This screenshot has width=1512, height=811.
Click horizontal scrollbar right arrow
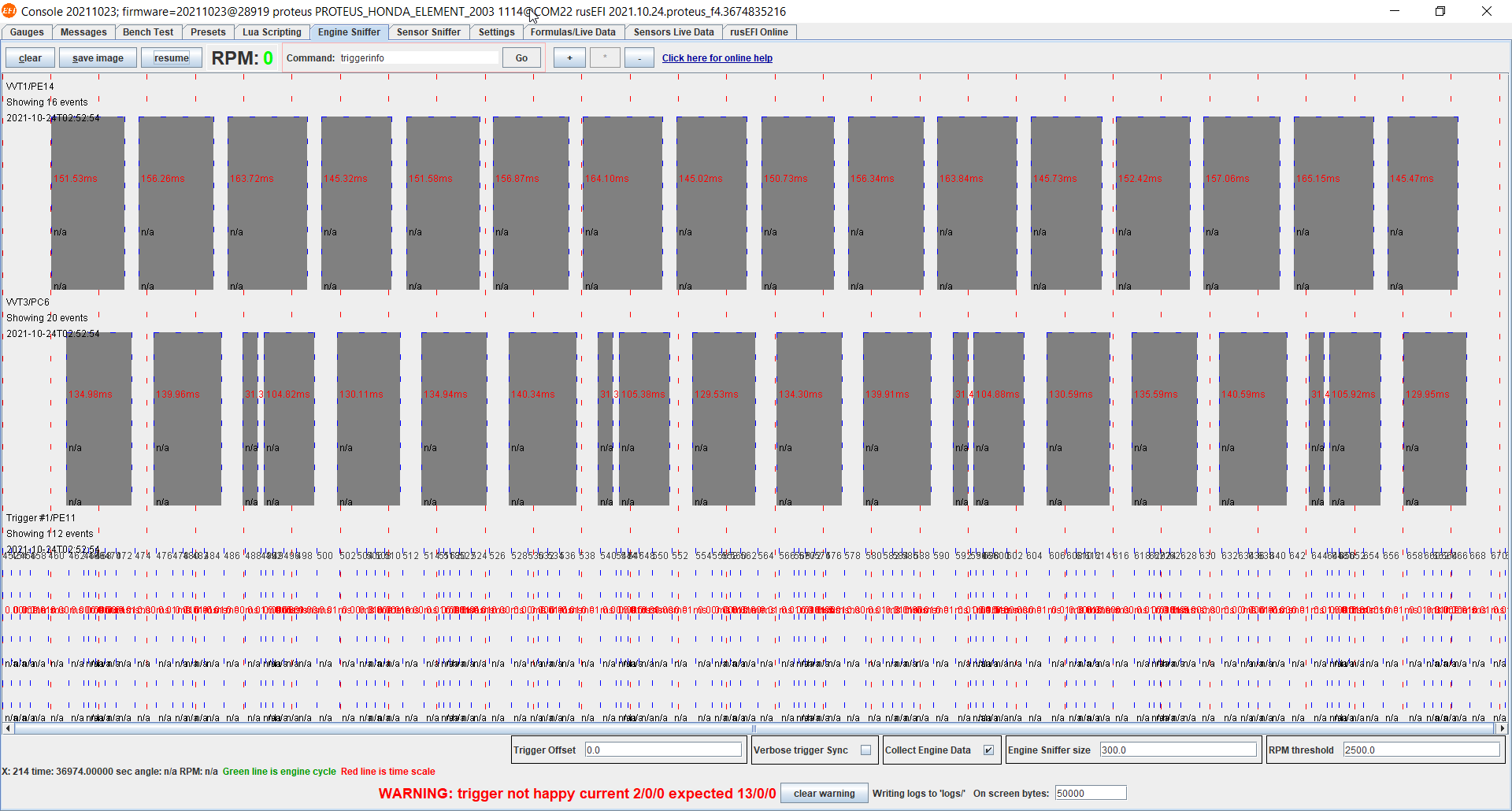[x=1502, y=729]
